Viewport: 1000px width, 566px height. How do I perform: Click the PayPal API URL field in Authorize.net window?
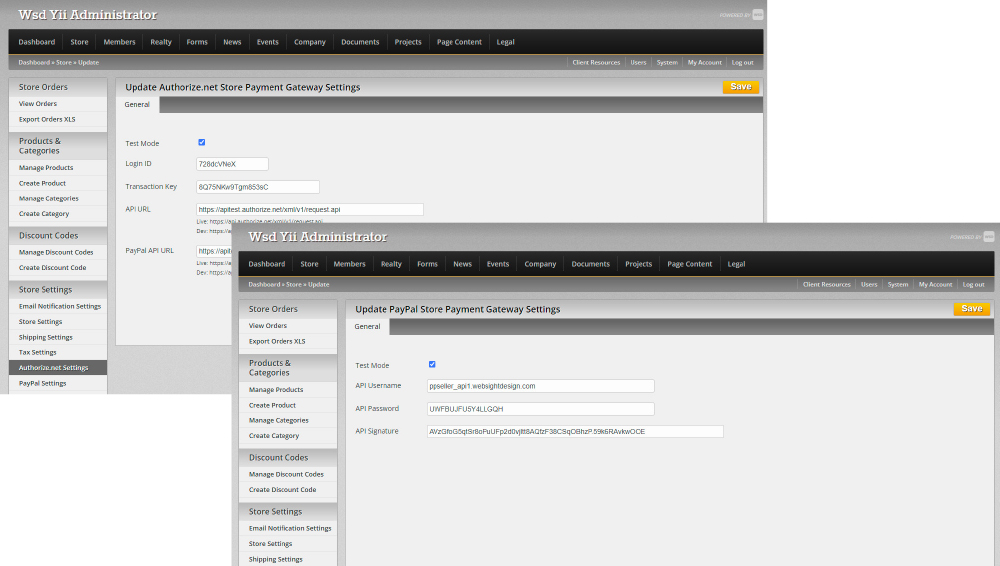tap(214, 251)
